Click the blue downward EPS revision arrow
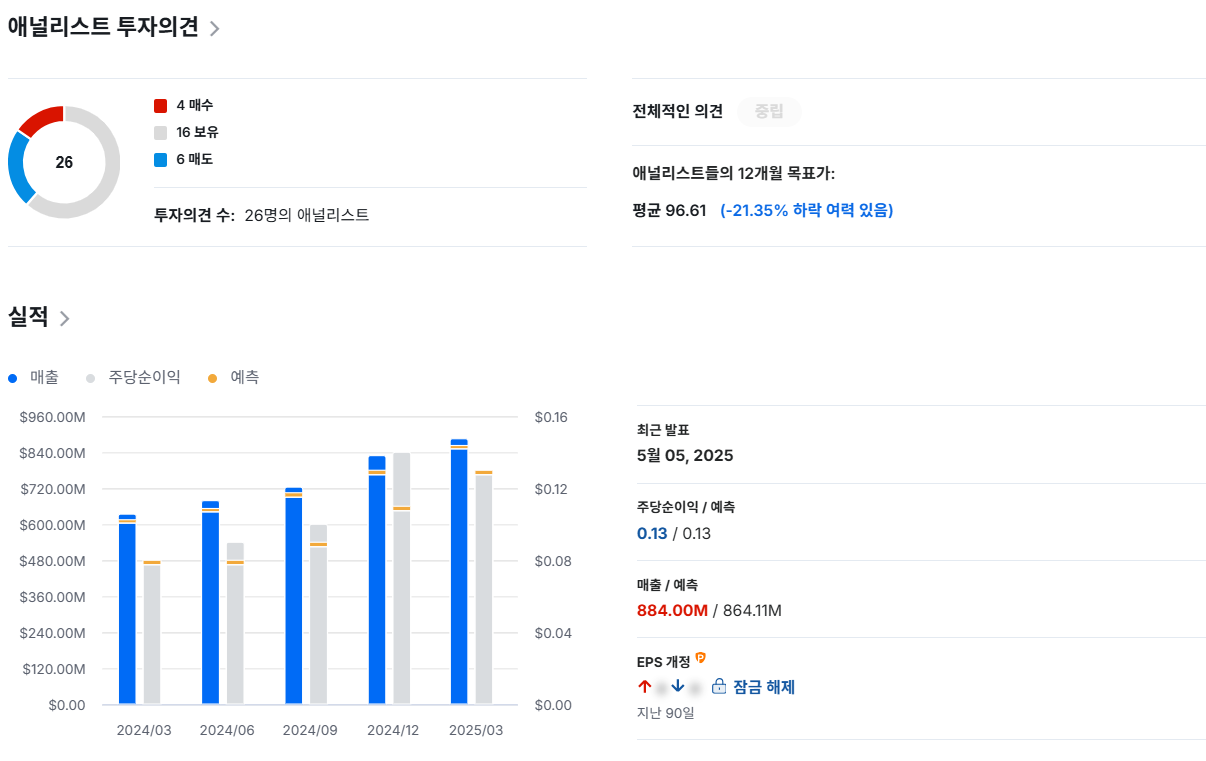The image size is (1206, 761). click(x=678, y=687)
